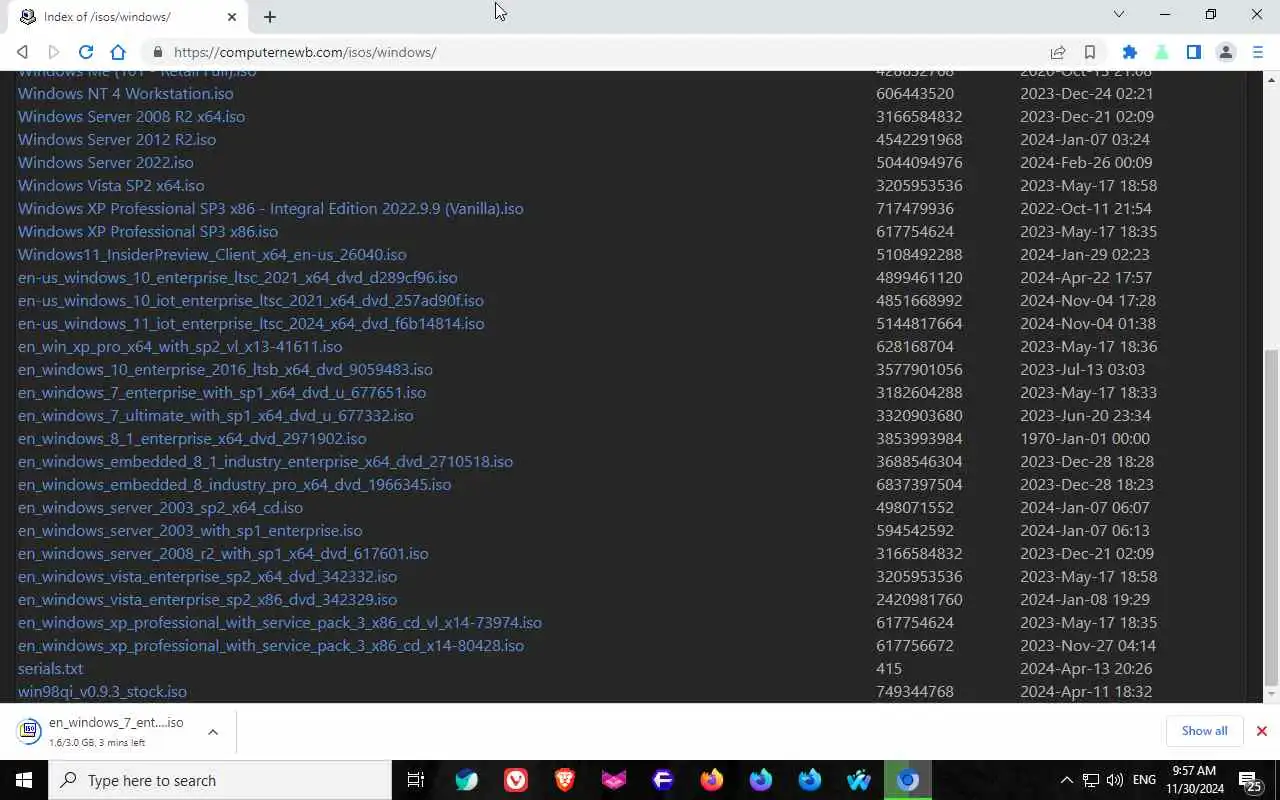Open the W-logo browser on taskbar

[x=859, y=780]
